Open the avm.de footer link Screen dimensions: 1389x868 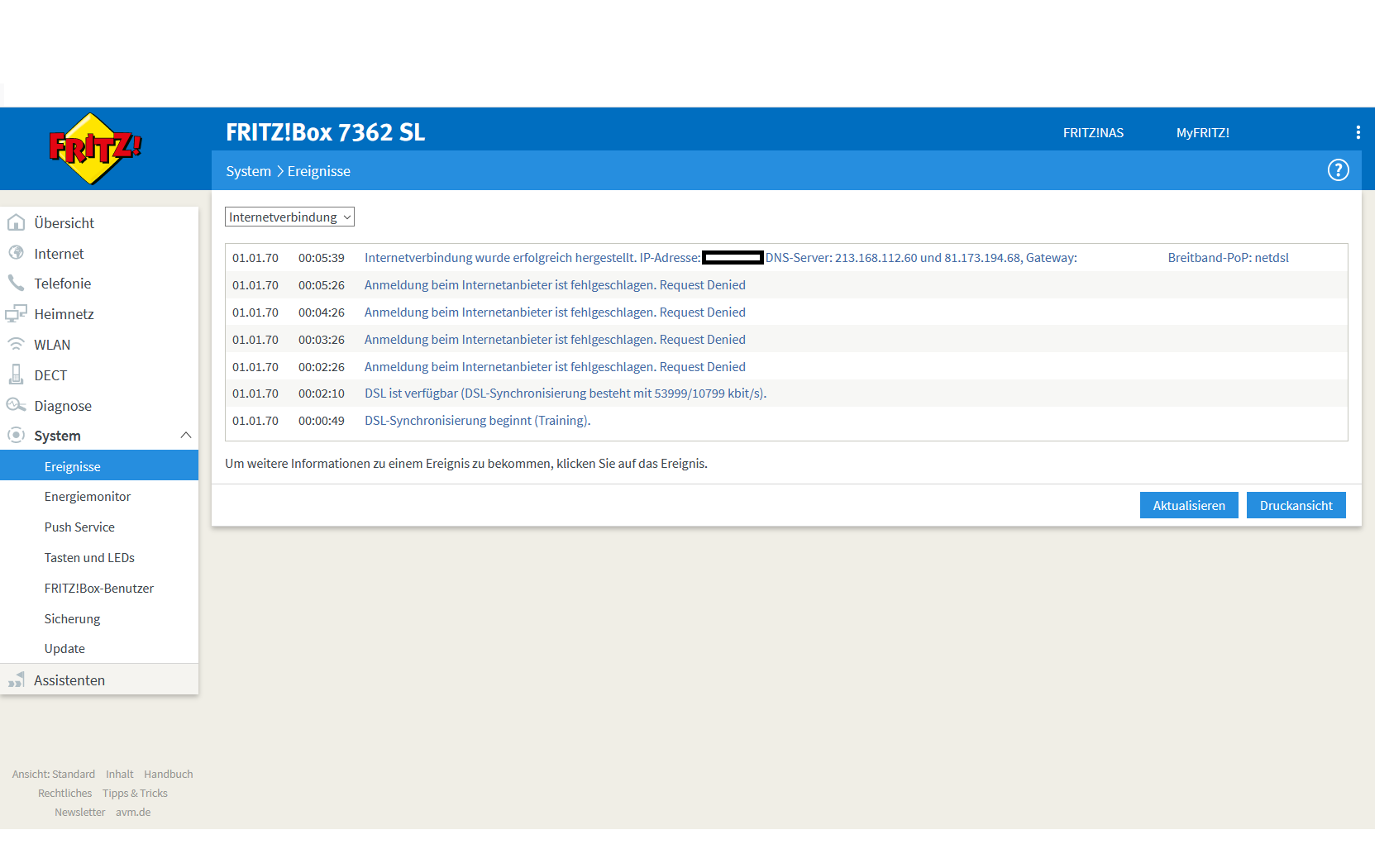[133, 813]
